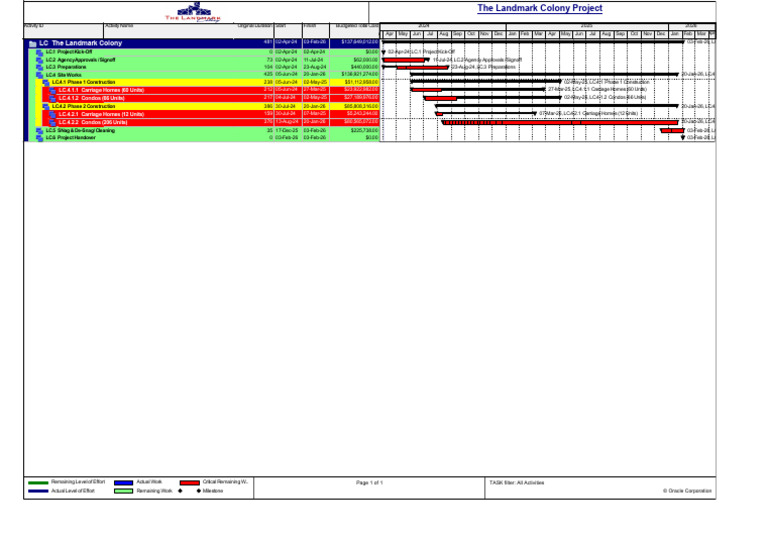Image resolution: width=768 pixels, height=543 pixels.
Task: Select the LC.4.2.1 Carriage Homes (12 Units) row
Action: (211, 114)
